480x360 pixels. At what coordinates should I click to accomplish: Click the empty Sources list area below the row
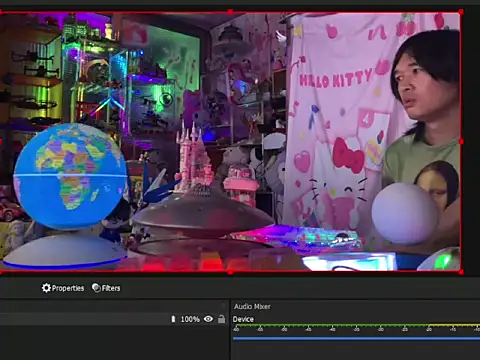point(114,343)
